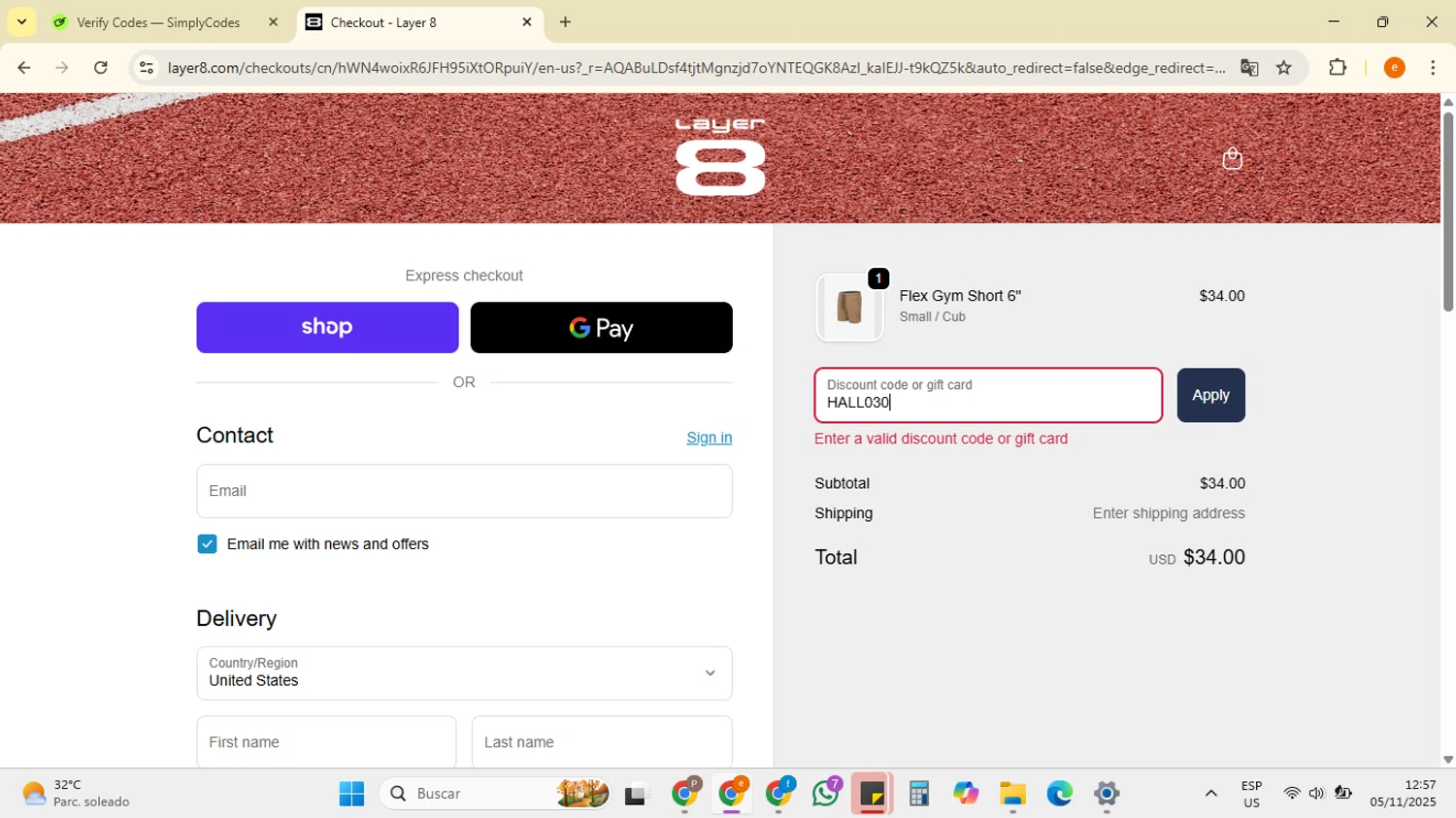Screen dimensions: 1456x818
Task: Close the Verify Codes tab
Action: point(273,22)
